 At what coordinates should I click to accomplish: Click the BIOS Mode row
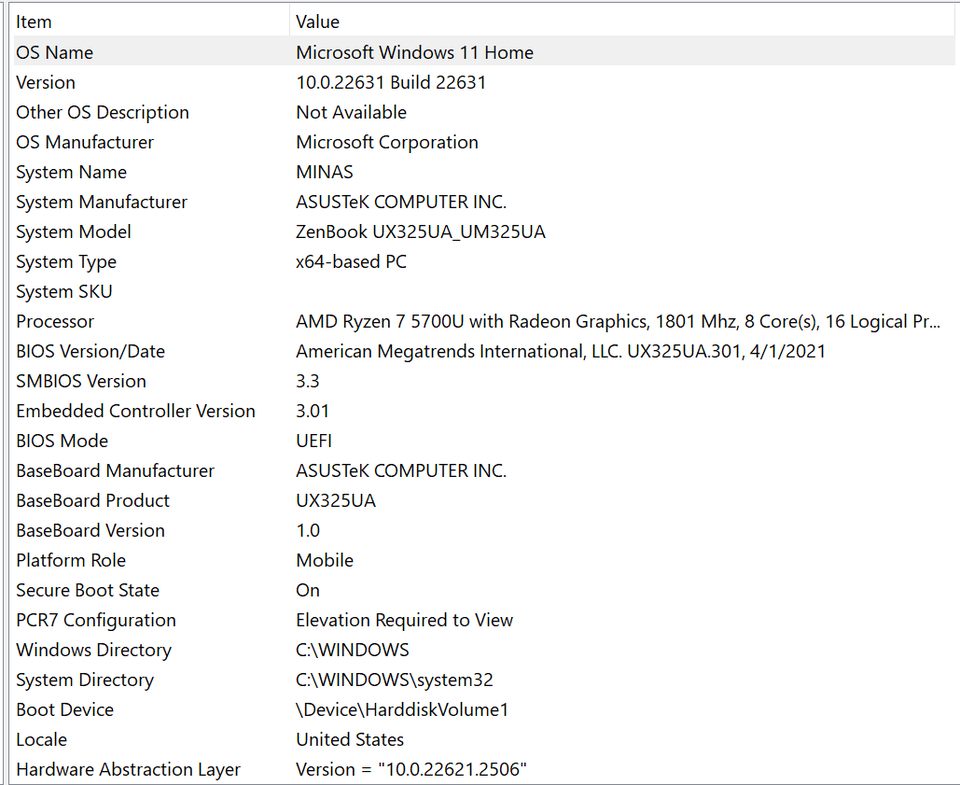click(62, 441)
